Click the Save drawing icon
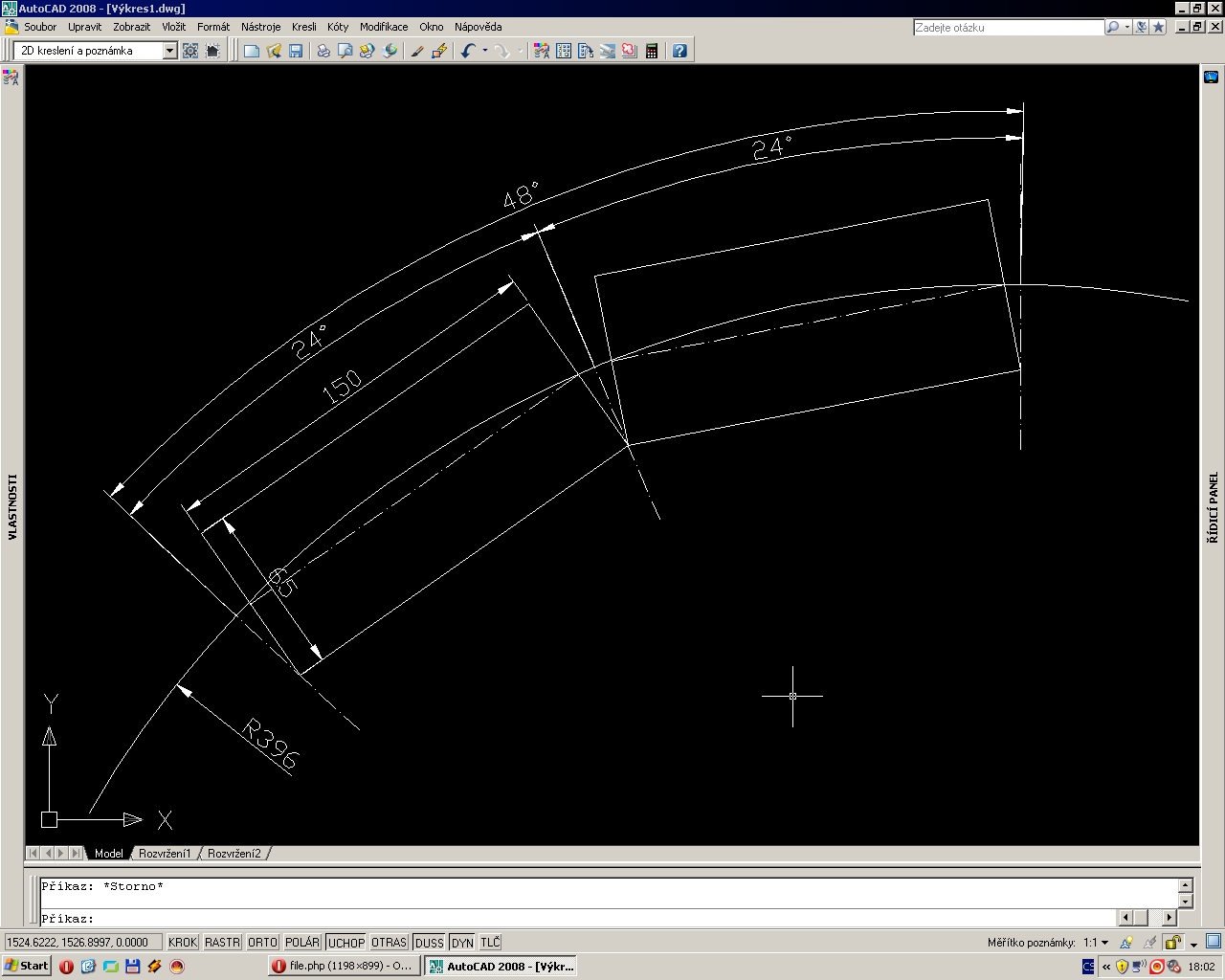 coord(296,51)
